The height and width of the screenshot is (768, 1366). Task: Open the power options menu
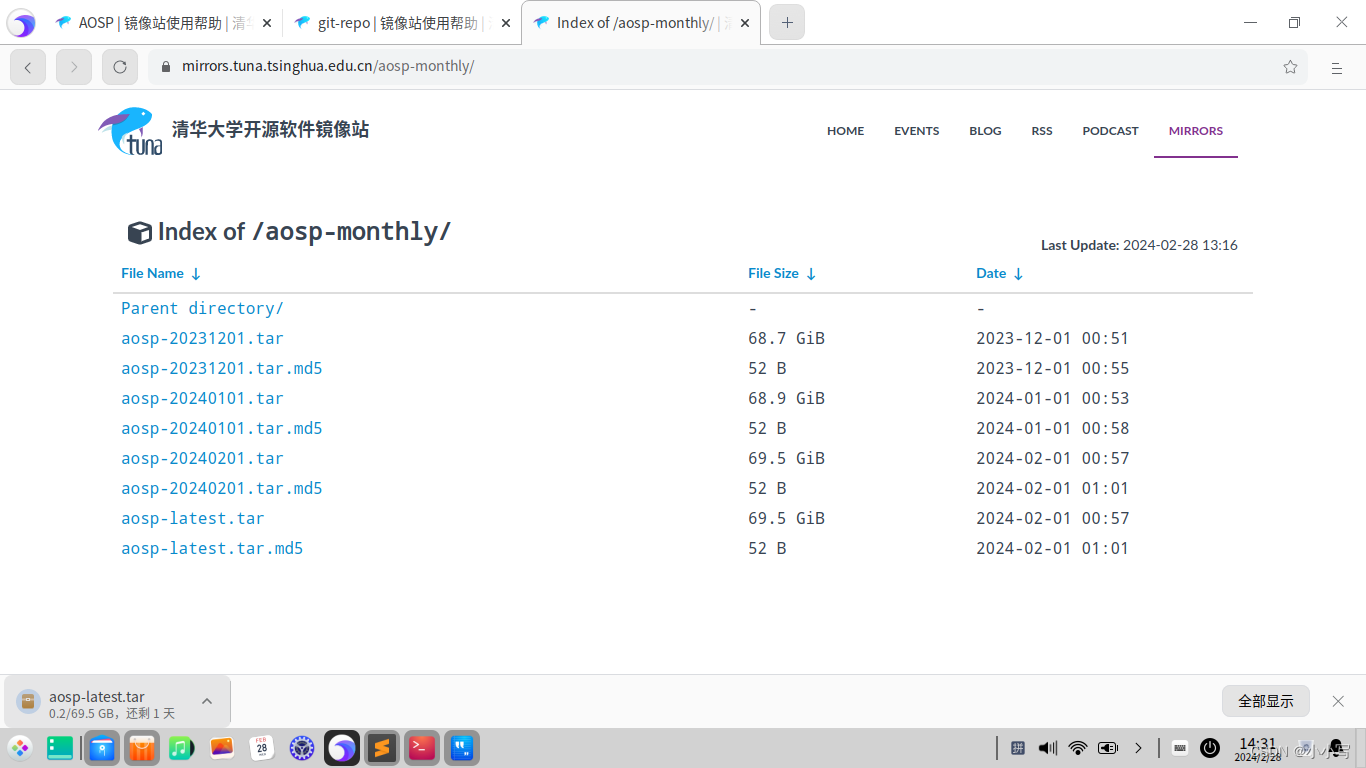[x=1210, y=747]
